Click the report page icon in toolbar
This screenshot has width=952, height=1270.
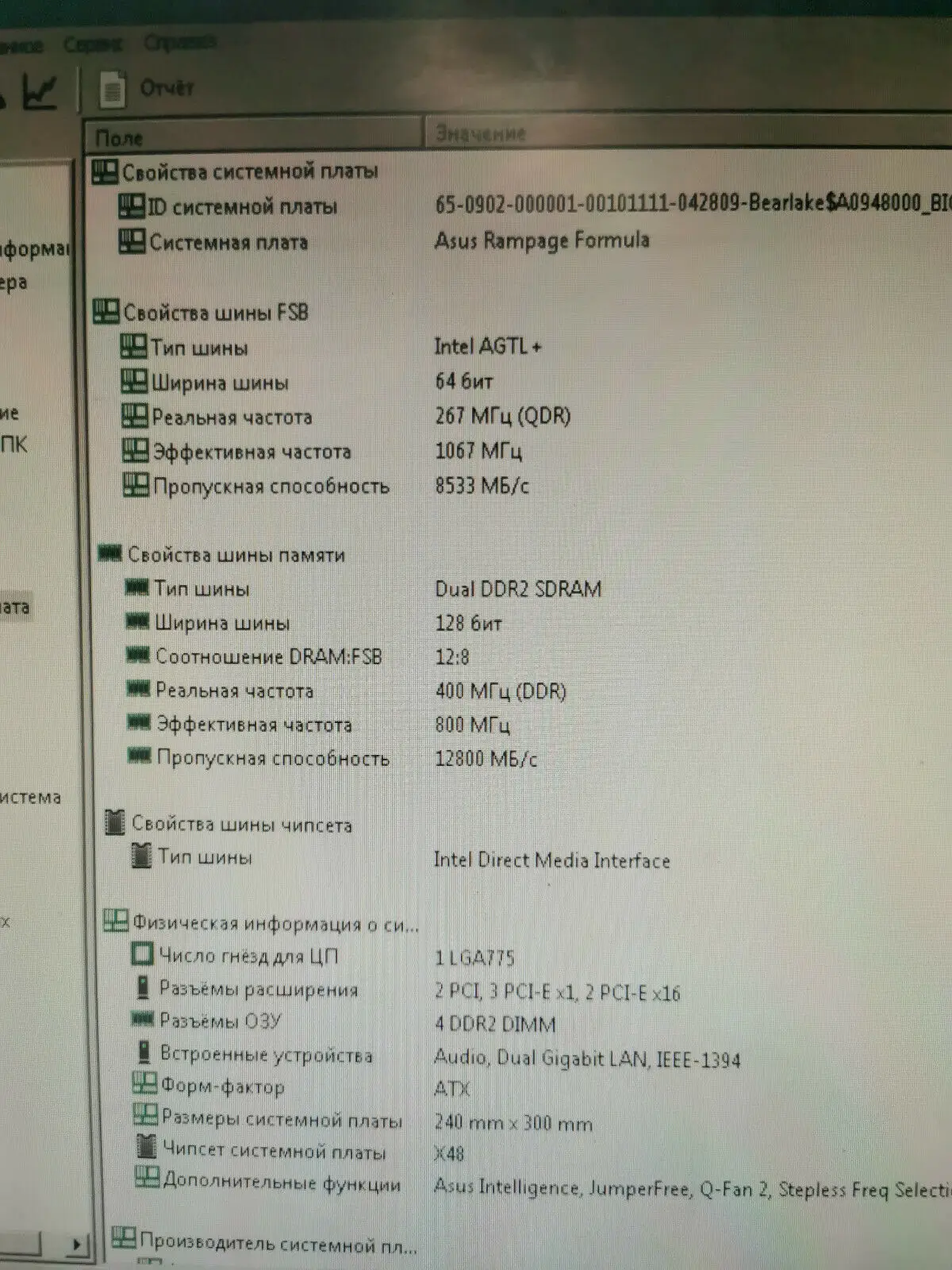[x=113, y=89]
